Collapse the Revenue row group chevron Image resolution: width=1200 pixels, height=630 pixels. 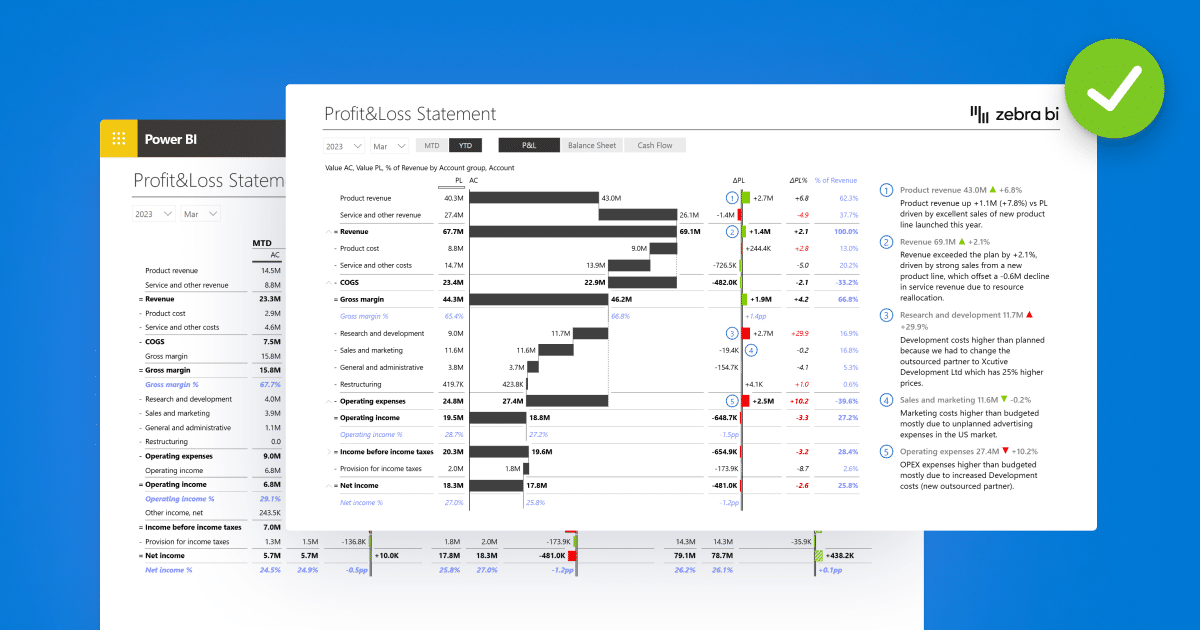pos(328,232)
